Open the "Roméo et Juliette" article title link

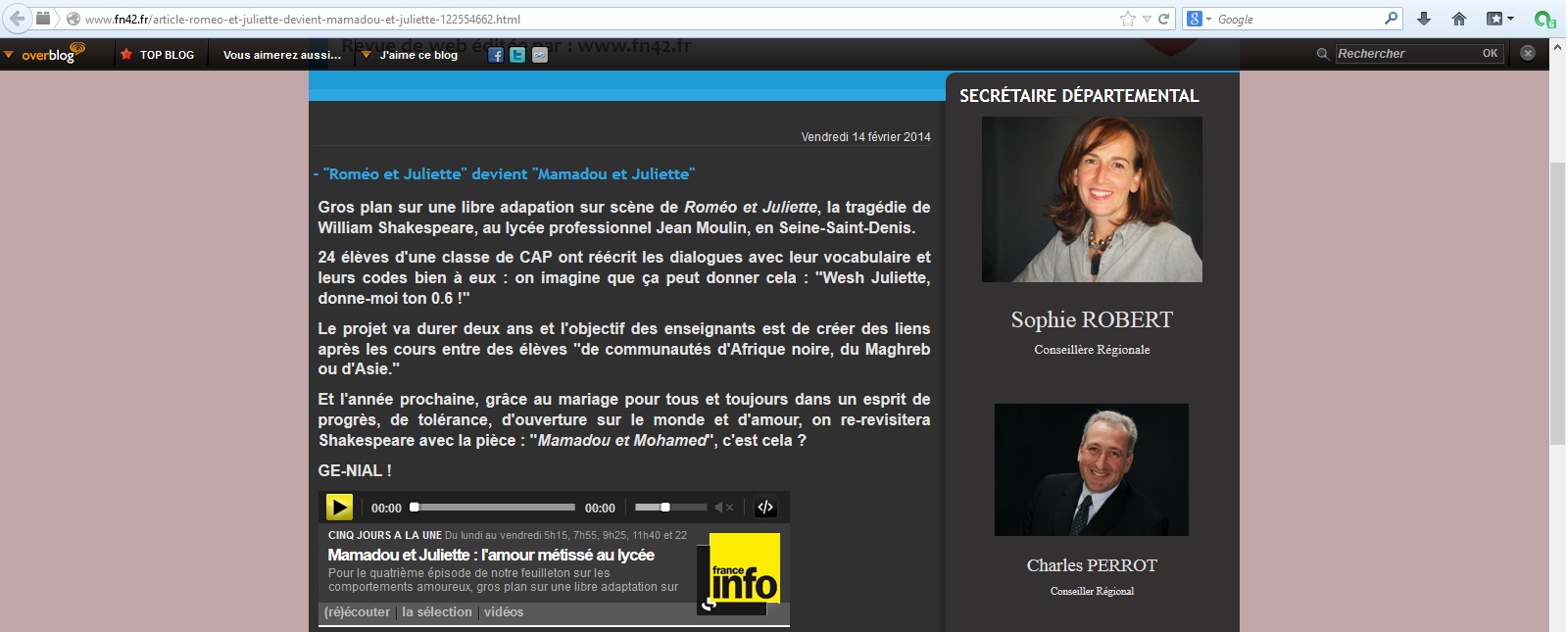point(509,174)
